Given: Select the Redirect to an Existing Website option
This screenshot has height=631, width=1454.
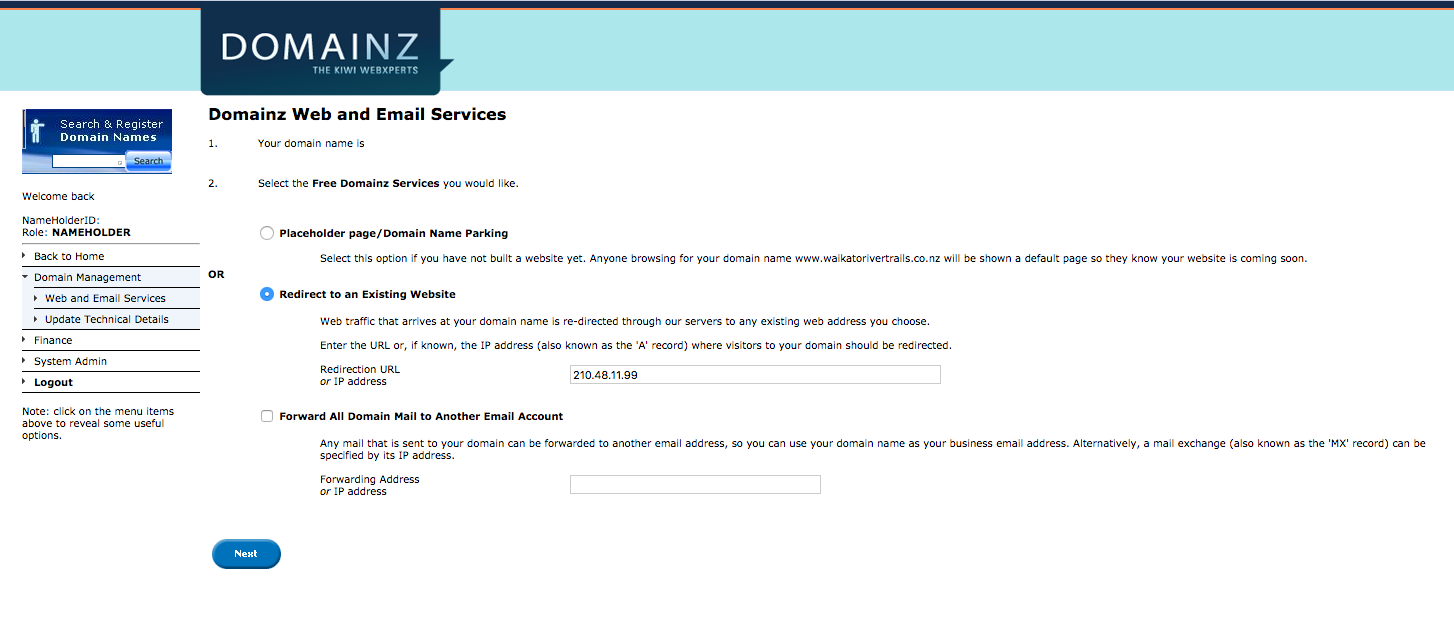Looking at the screenshot, I should 267,294.
